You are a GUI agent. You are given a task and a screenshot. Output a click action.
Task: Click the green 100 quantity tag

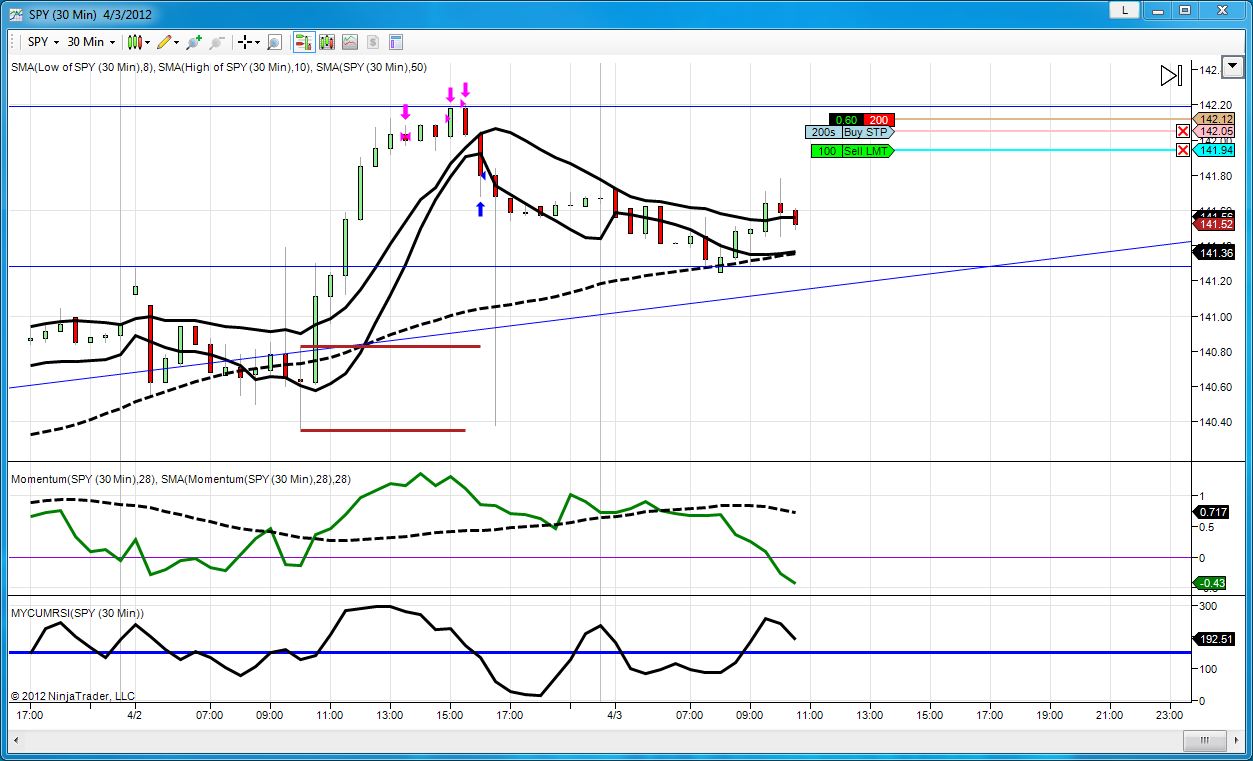827,151
